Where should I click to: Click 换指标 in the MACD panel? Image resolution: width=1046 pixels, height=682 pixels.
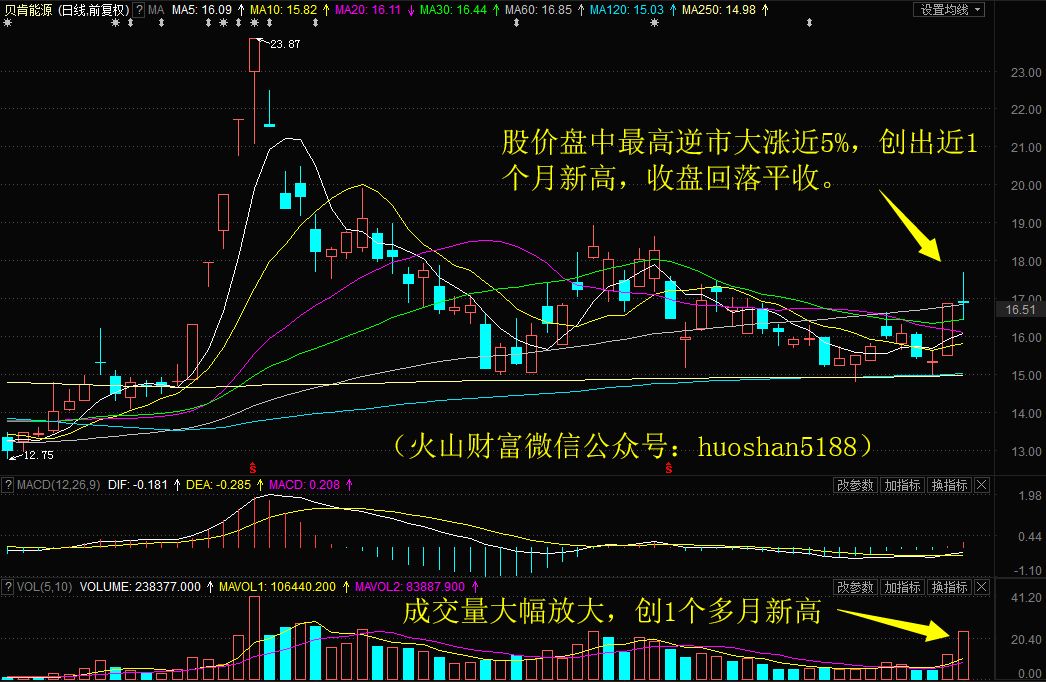(950, 485)
